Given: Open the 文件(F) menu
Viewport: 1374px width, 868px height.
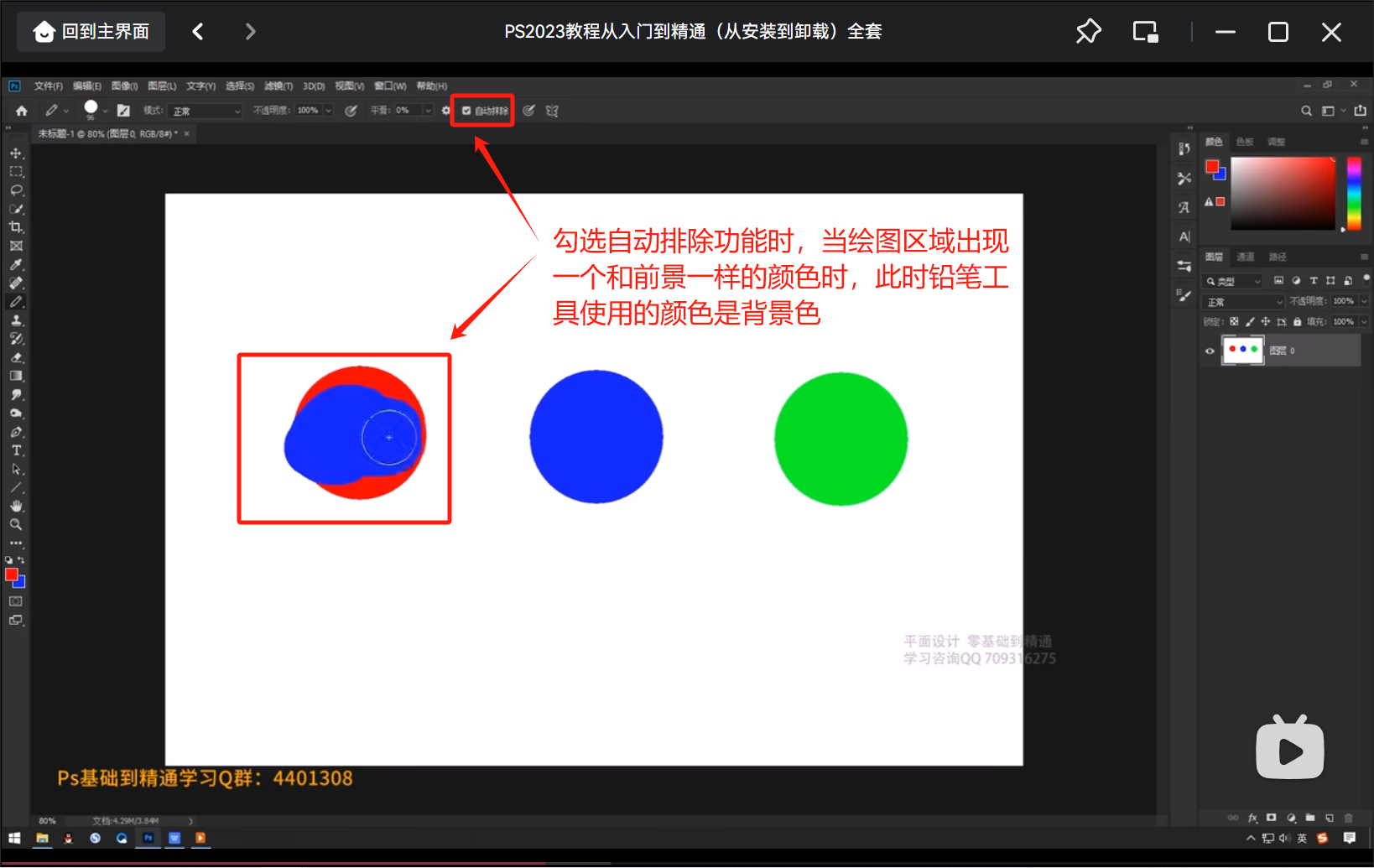Looking at the screenshot, I should (x=49, y=86).
